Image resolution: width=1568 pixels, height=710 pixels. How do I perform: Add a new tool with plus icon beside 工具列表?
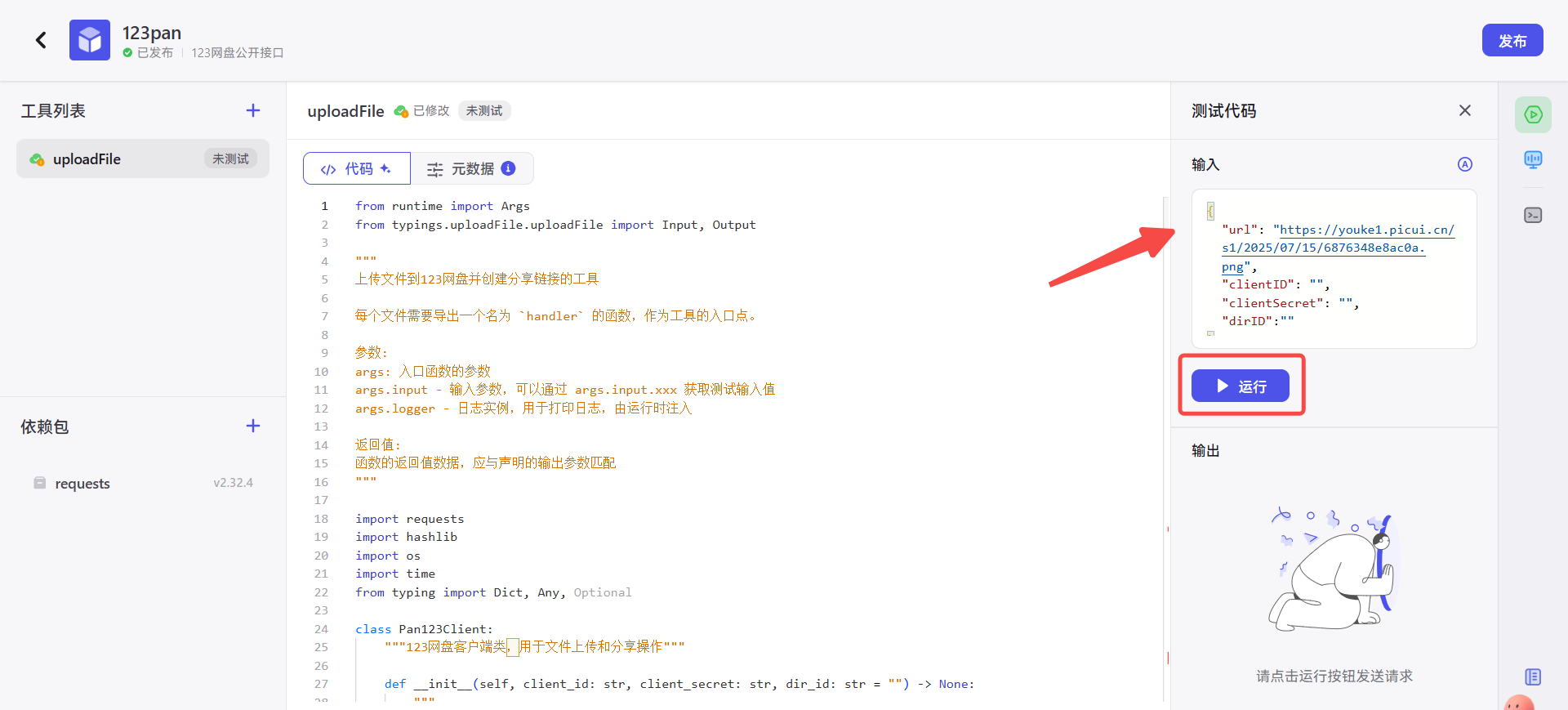(253, 110)
